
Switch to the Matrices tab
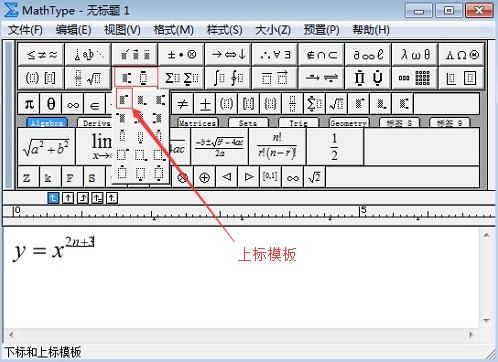pos(198,123)
